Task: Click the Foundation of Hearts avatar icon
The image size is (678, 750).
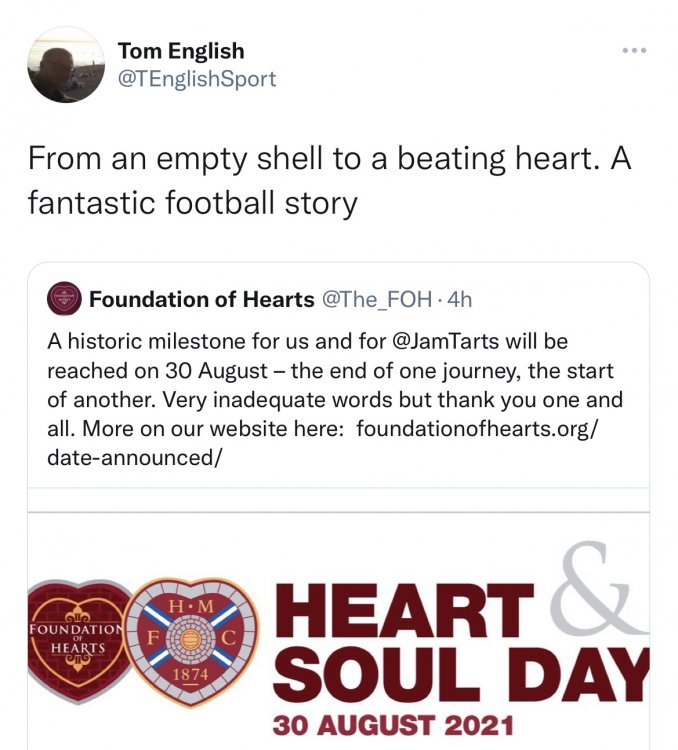Action: (x=64, y=298)
